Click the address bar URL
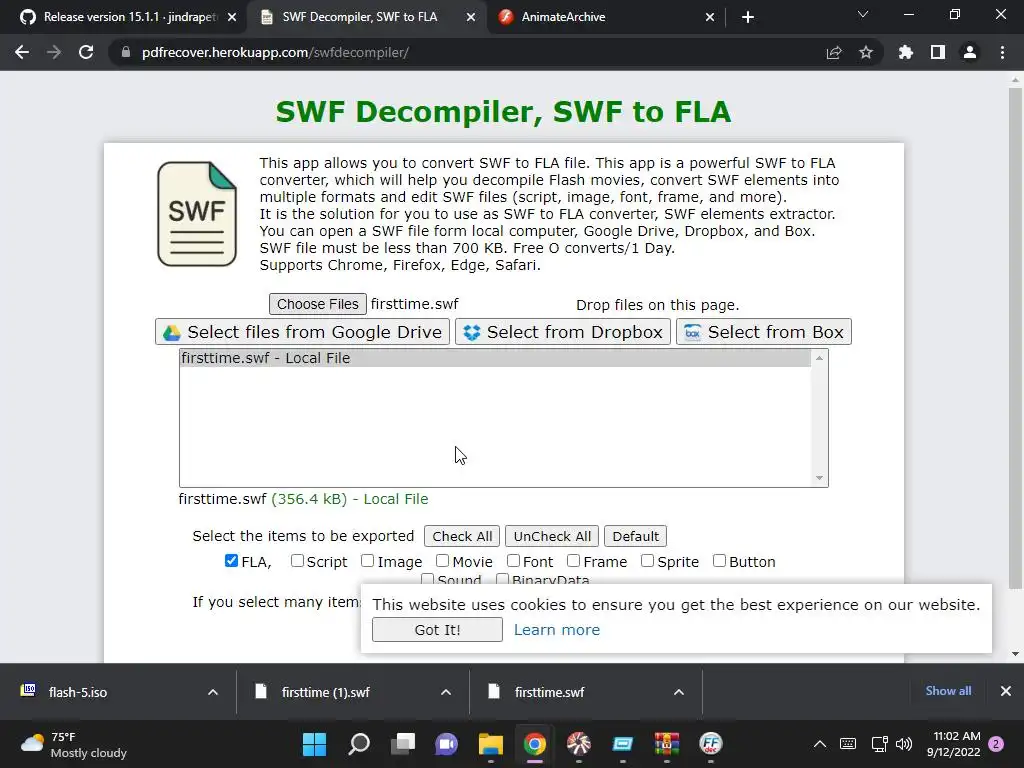Screen dimensions: 1024x768 274,52
